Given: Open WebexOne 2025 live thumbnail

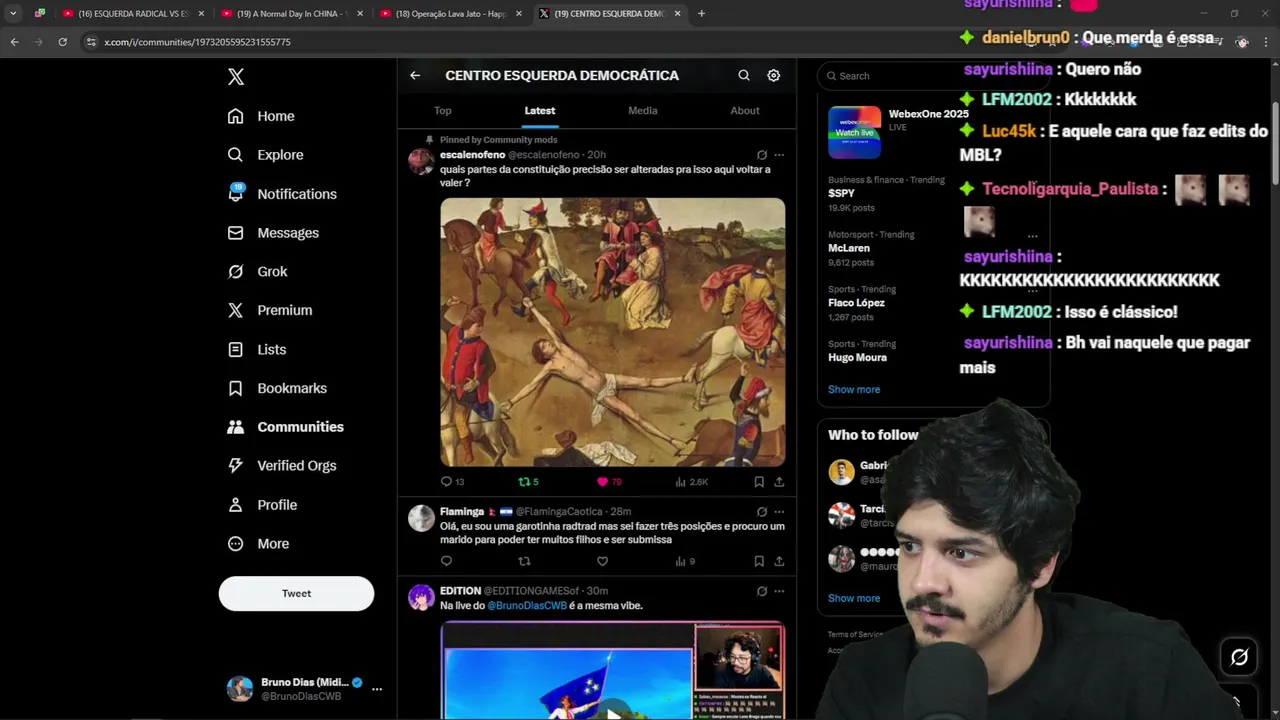Looking at the screenshot, I should pos(855,132).
